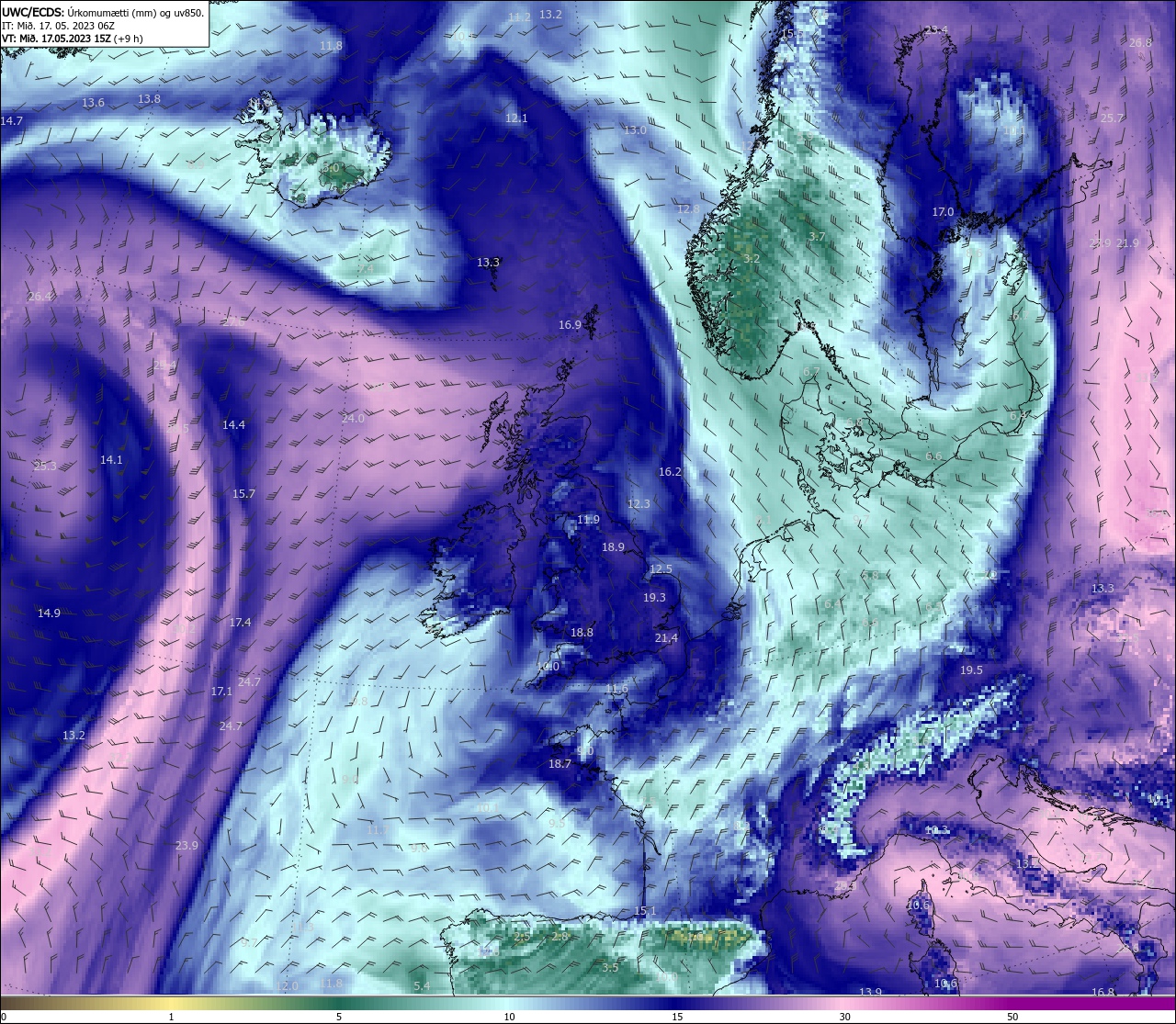Viewport: 1176px width, 1024px height.
Task: Click the '50' tick on the color scale
Action: click(x=1012, y=1017)
